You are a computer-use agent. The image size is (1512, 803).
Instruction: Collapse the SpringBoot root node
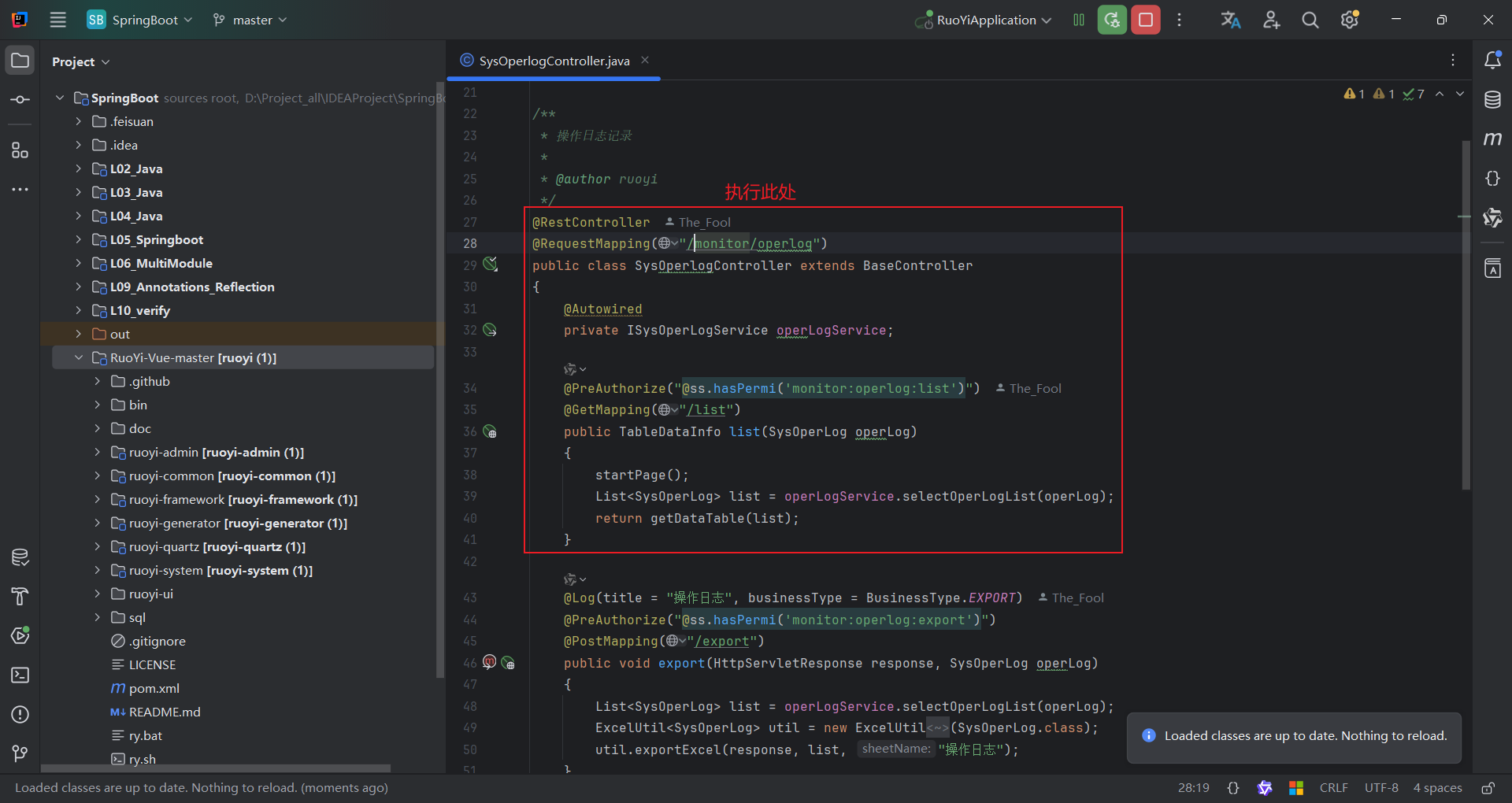point(60,98)
